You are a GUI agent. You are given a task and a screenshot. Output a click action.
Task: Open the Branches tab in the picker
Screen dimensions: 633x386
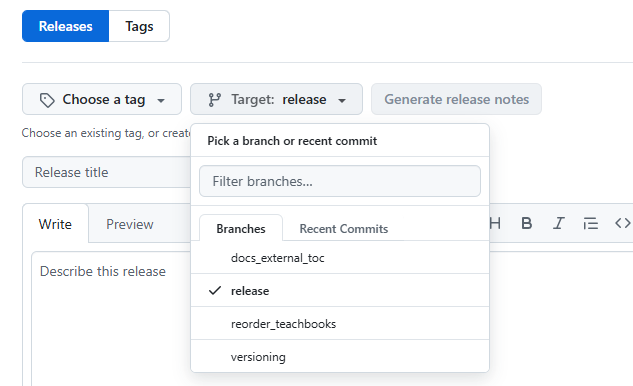241,229
